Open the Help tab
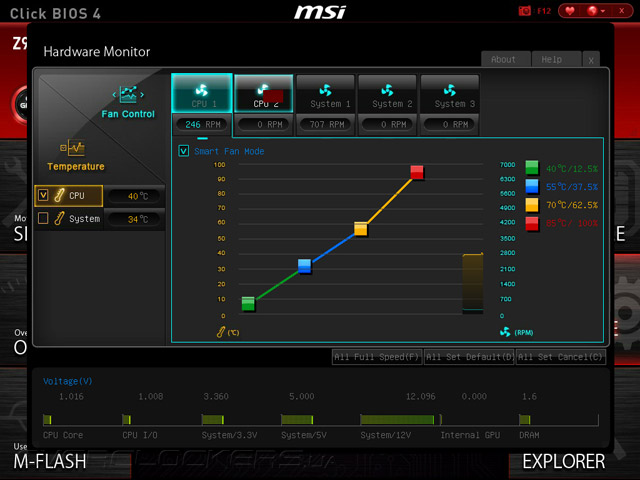Image resolution: width=640 pixels, height=480 pixels. click(x=556, y=60)
